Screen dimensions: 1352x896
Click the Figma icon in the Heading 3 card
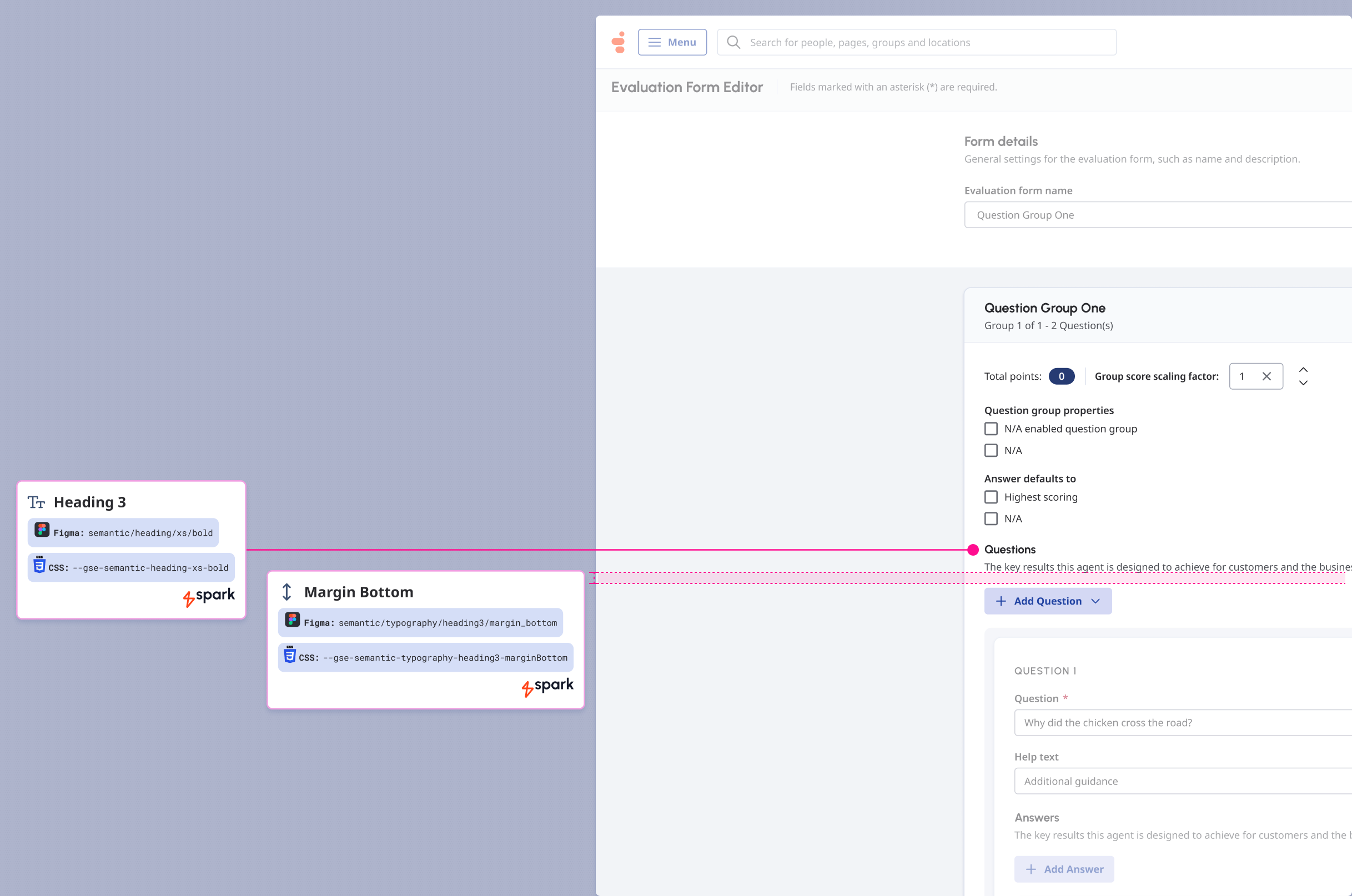point(41,530)
